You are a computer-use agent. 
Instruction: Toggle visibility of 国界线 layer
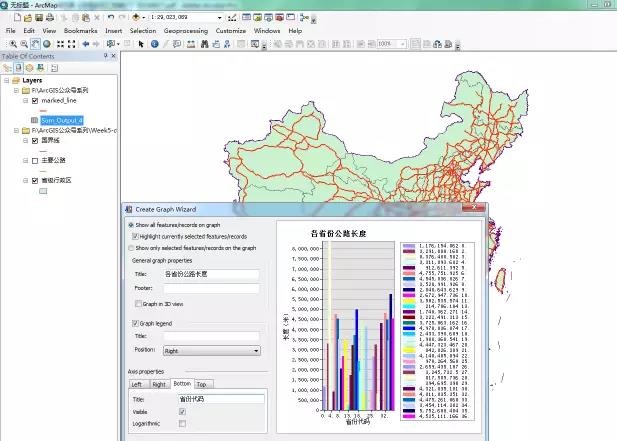click(35, 140)
